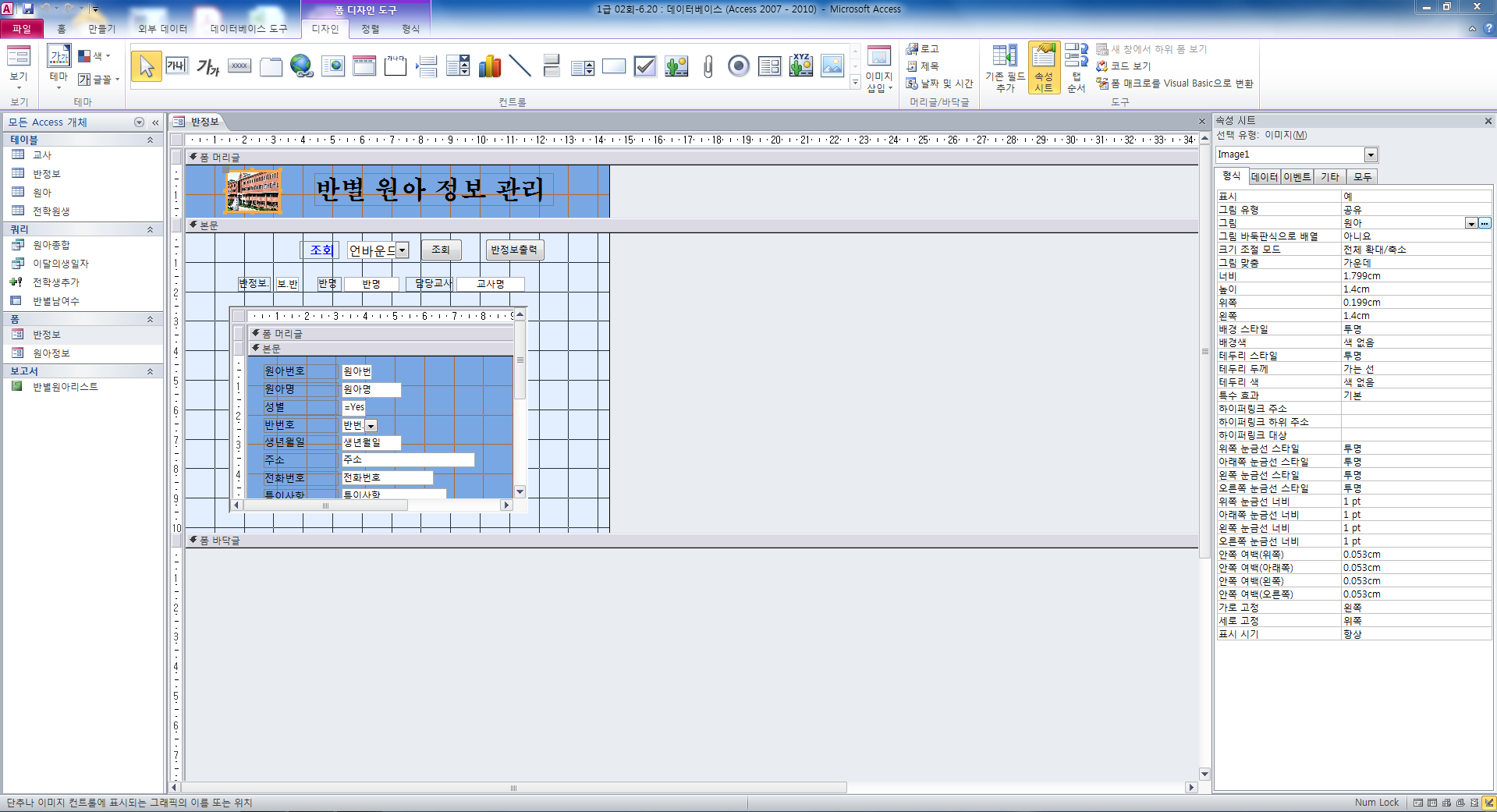The width and height of the screenshot is (1497, 812).
Task: Choose the Chart control tool
Action: 489,66
